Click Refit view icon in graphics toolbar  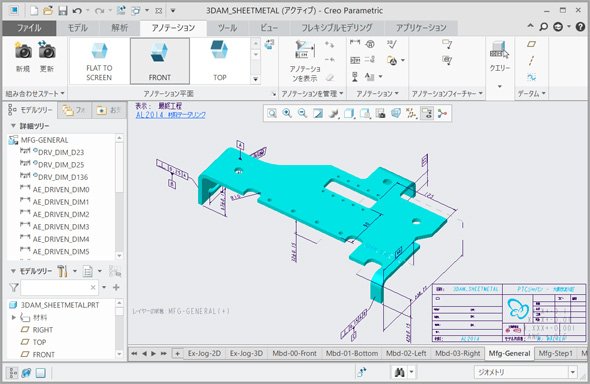(272, 113)
